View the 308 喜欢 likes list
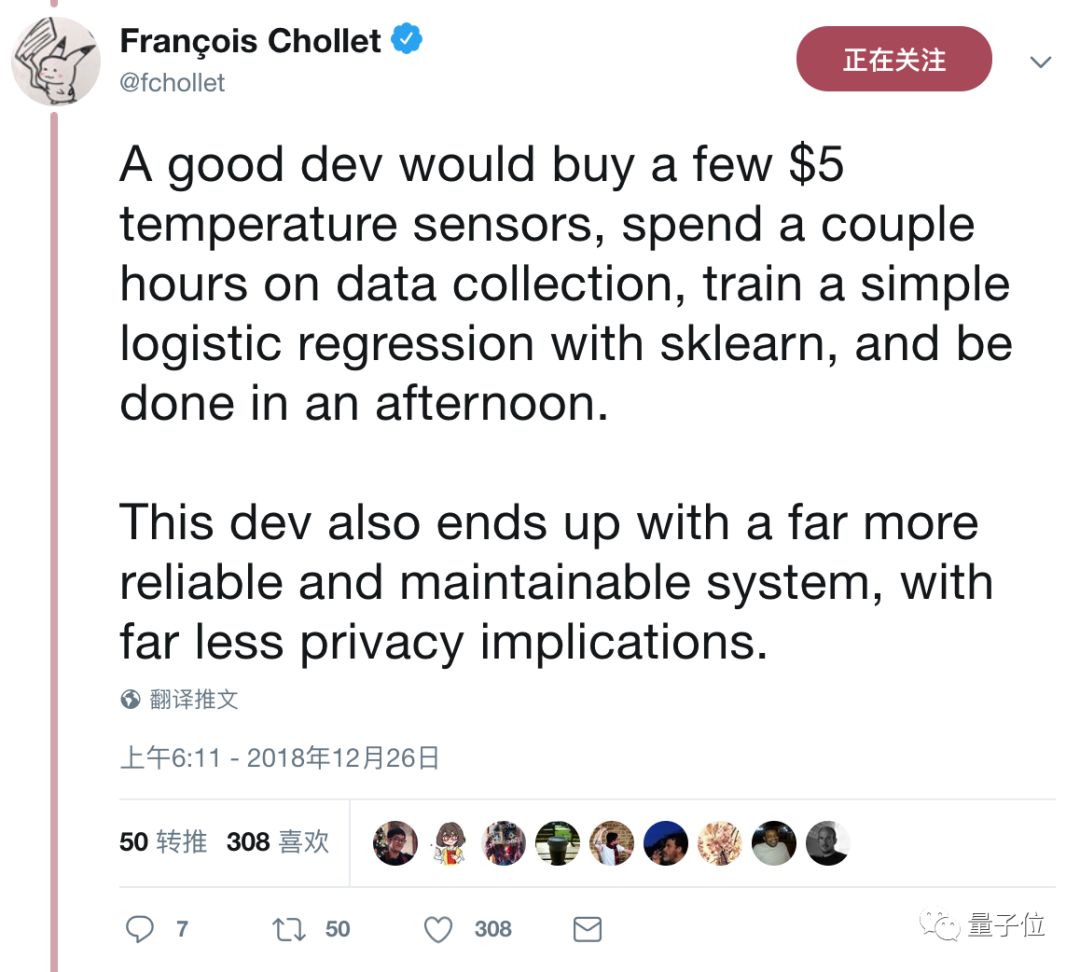The width and height of the screenshot is (1080, 972). coord(277,842)
